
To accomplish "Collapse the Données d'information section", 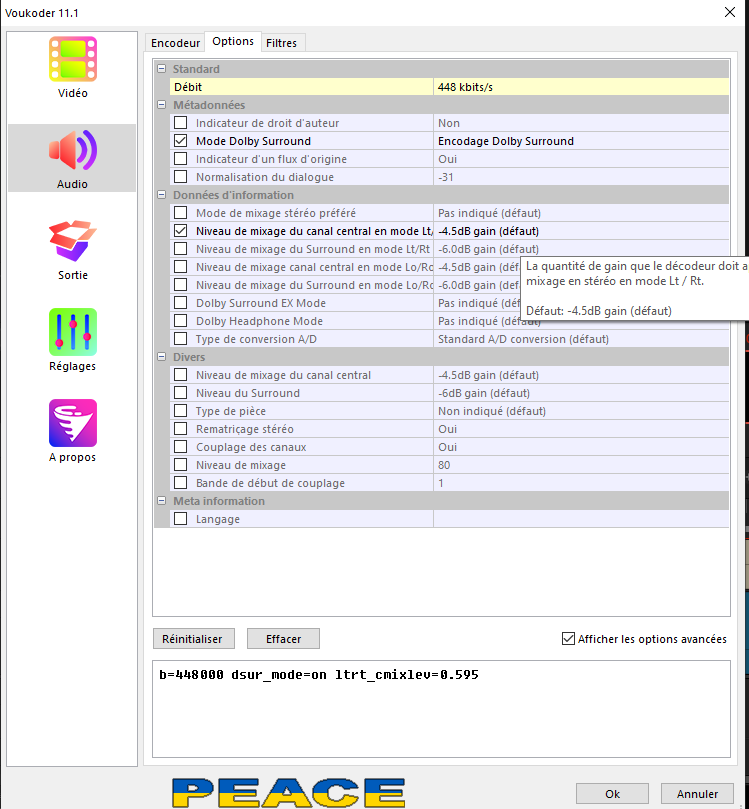I will point(161,195).
